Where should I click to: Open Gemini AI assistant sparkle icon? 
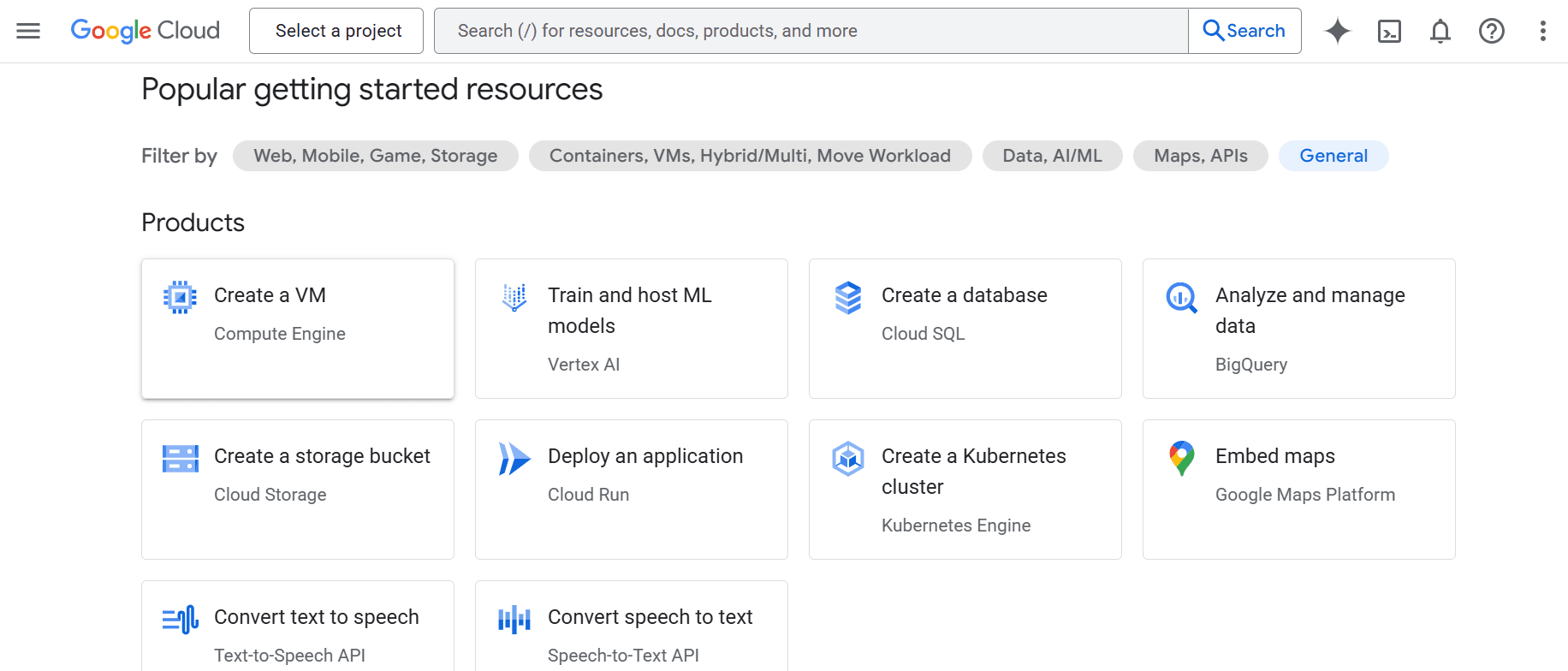1338,31
